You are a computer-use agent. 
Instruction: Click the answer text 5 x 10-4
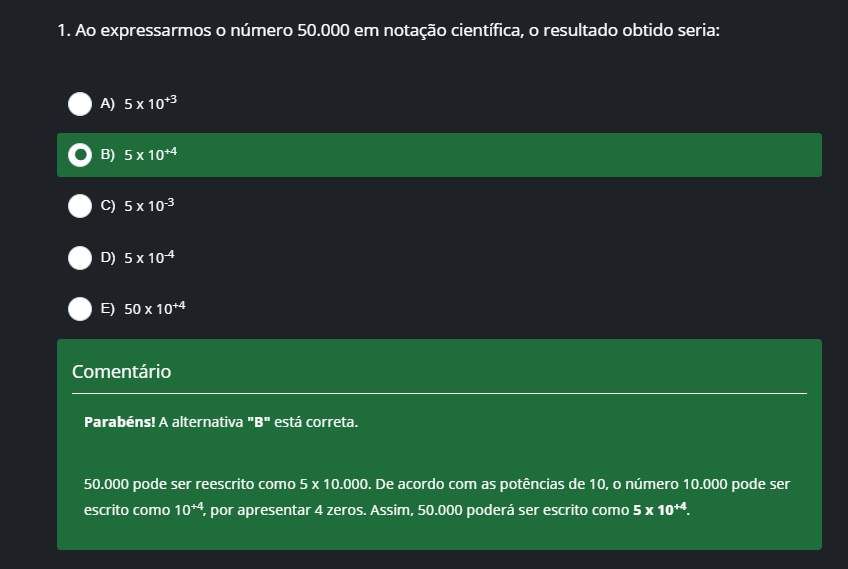tap(149, 256)
